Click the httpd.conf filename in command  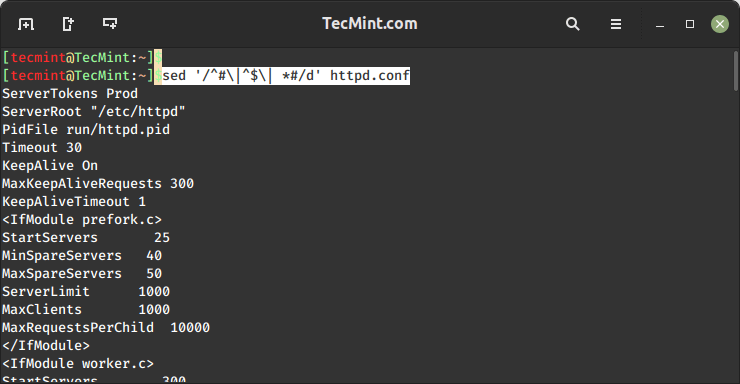click(370, 75)
